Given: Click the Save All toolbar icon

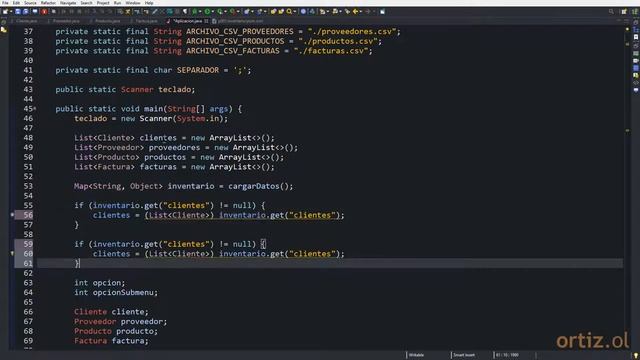Looking at the screenshot, I should pos(25,11).
